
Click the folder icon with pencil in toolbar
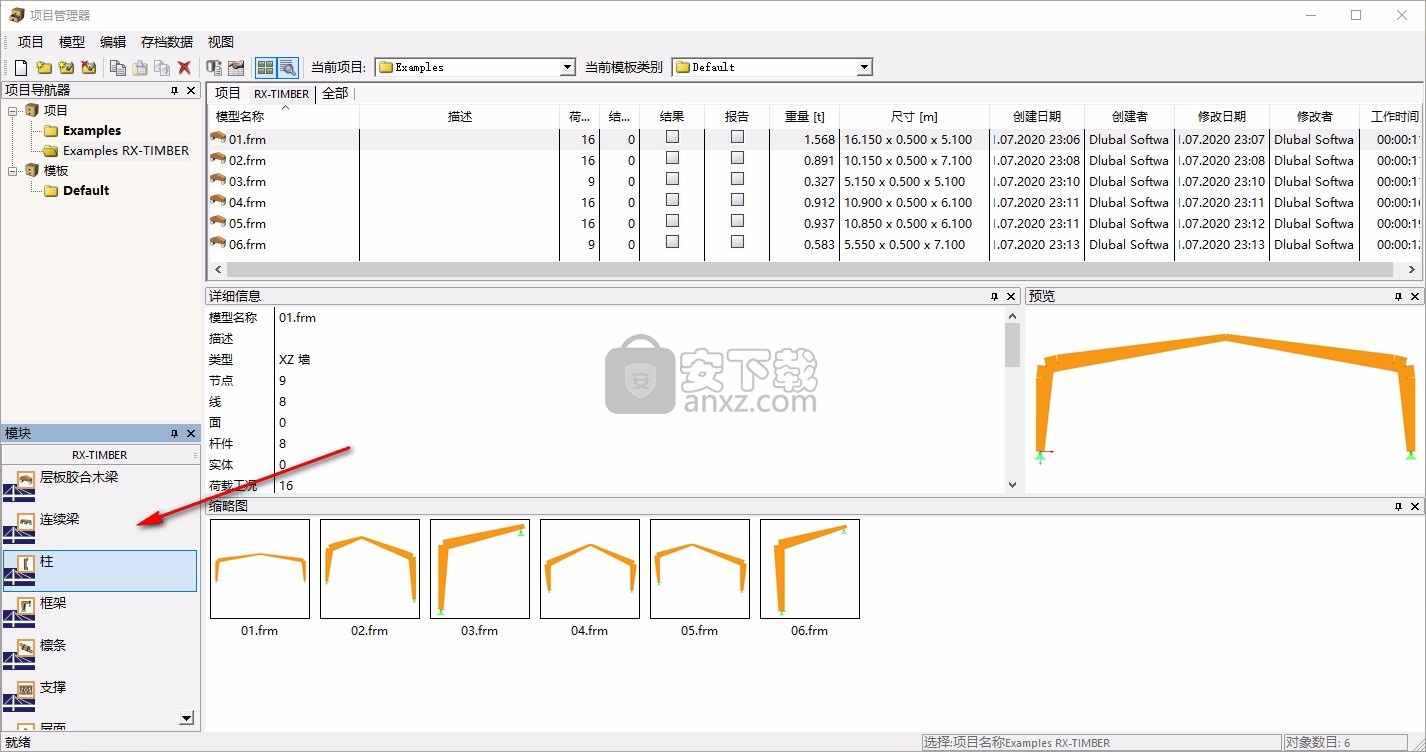click(x=66, y=67)
